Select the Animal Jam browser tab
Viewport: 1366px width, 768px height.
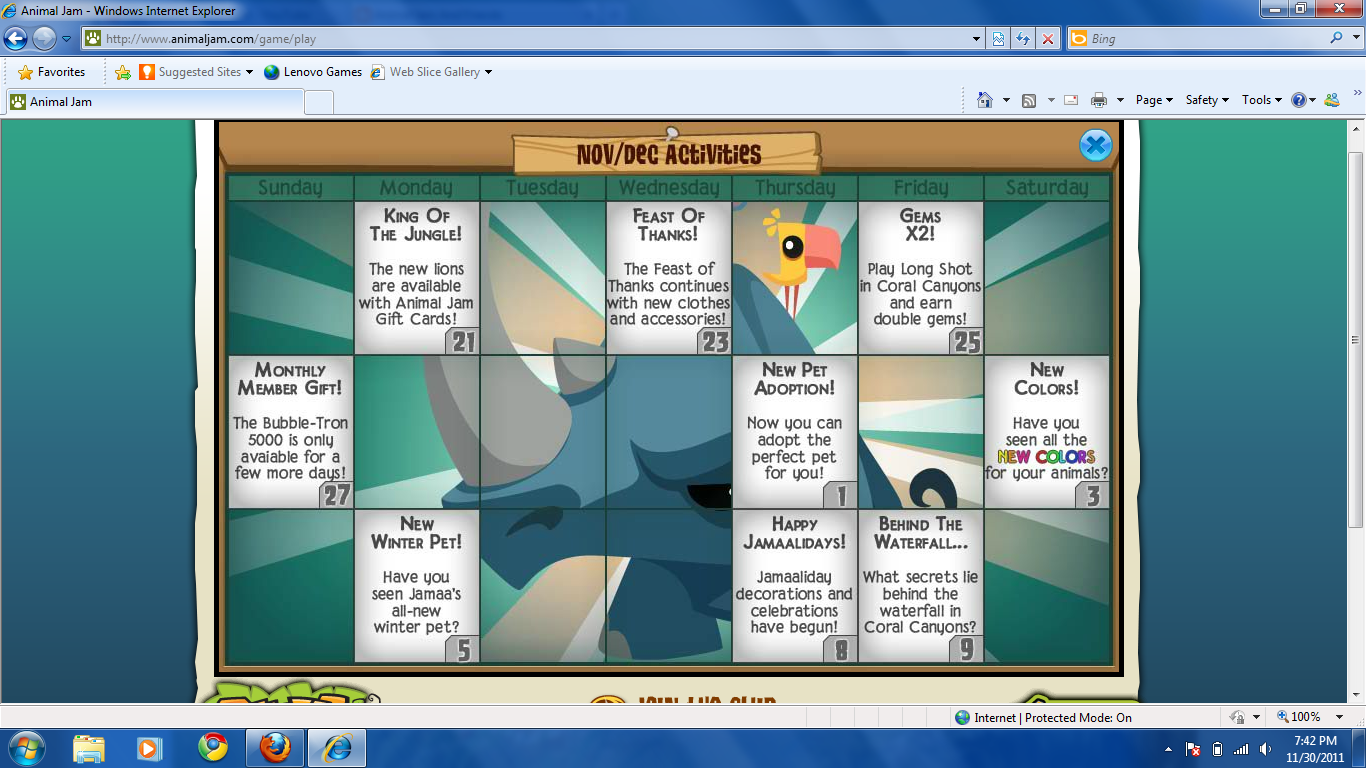155,102
